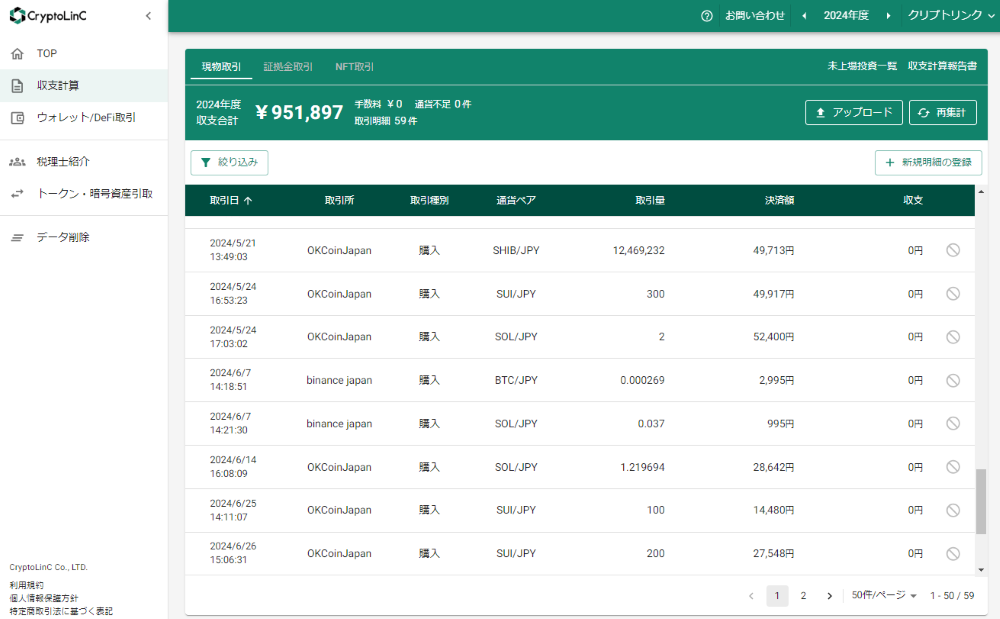
Task: Go to the previous page arrow in pagination
Action: [x=751, y=596]
